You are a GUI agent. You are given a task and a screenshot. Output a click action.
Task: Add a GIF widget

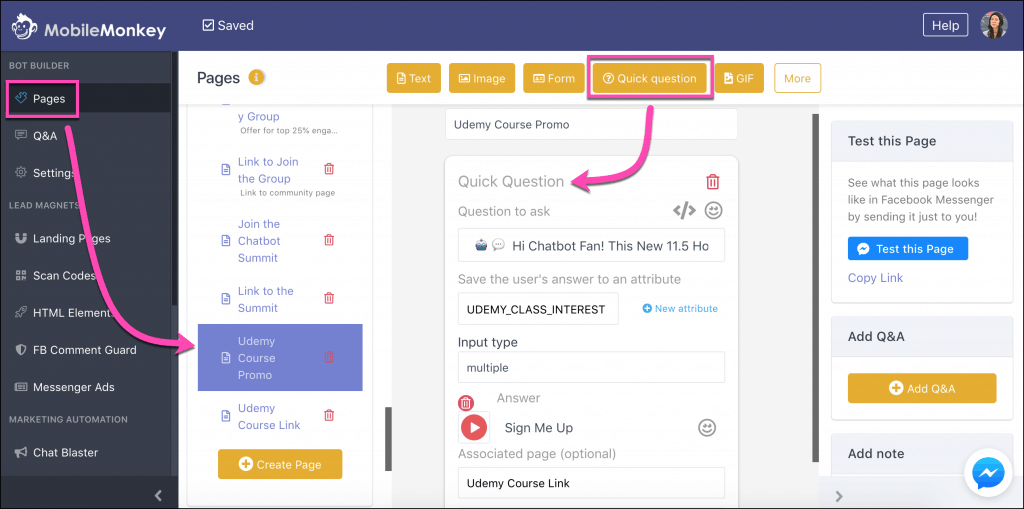(x=739, y=78)
